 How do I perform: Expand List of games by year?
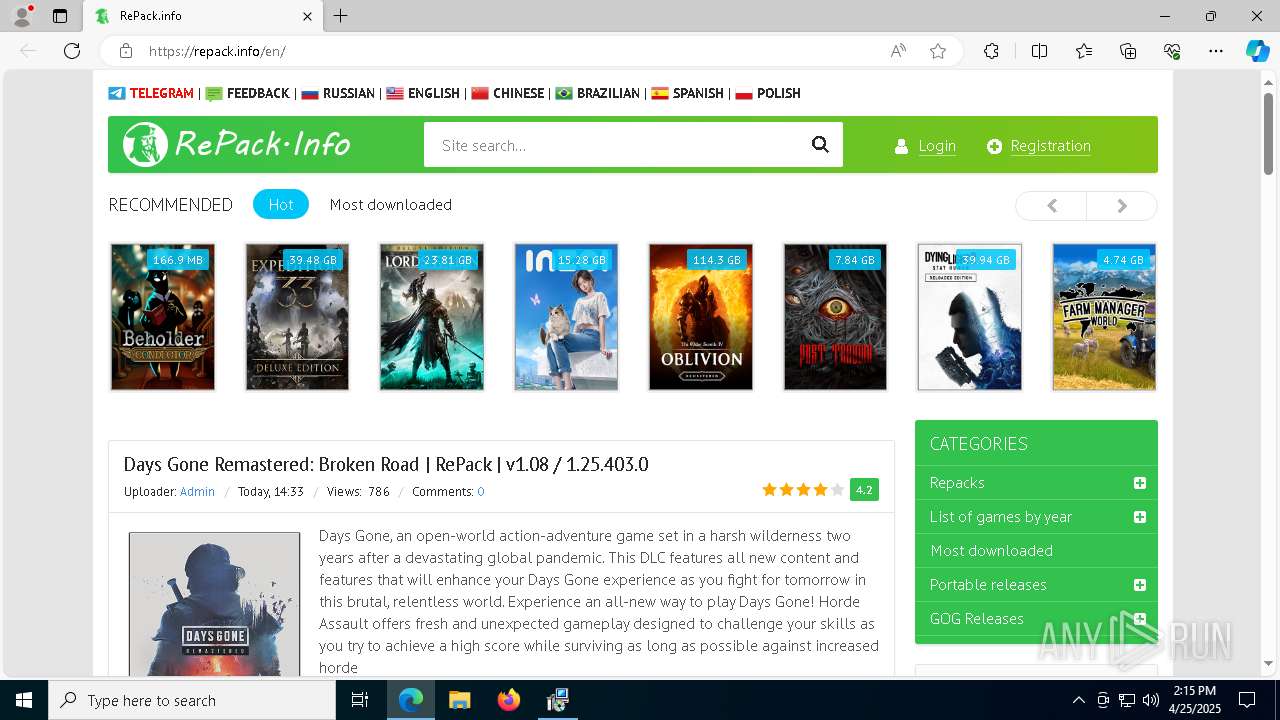[1139, 517]
